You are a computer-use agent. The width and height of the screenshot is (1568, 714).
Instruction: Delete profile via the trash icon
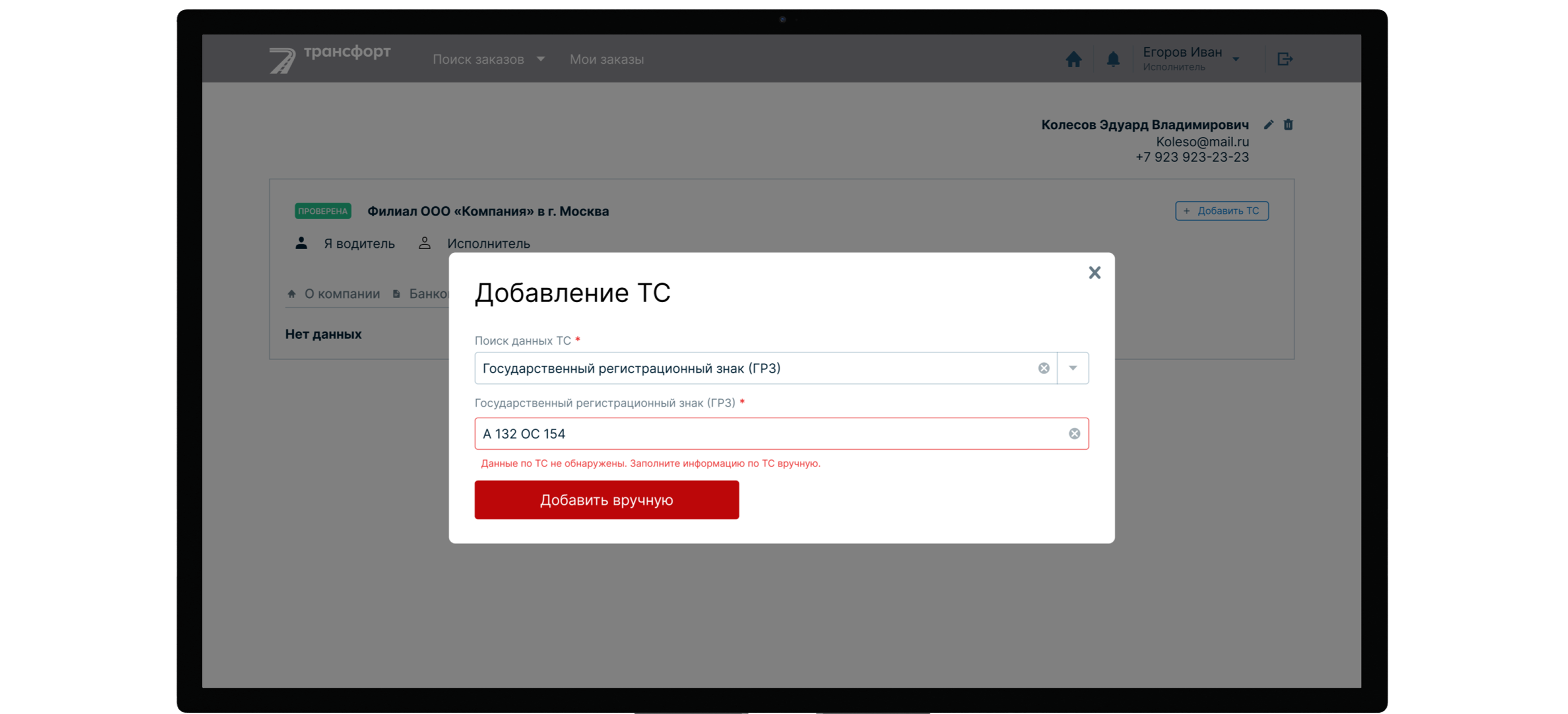(x=1289, y=125)
